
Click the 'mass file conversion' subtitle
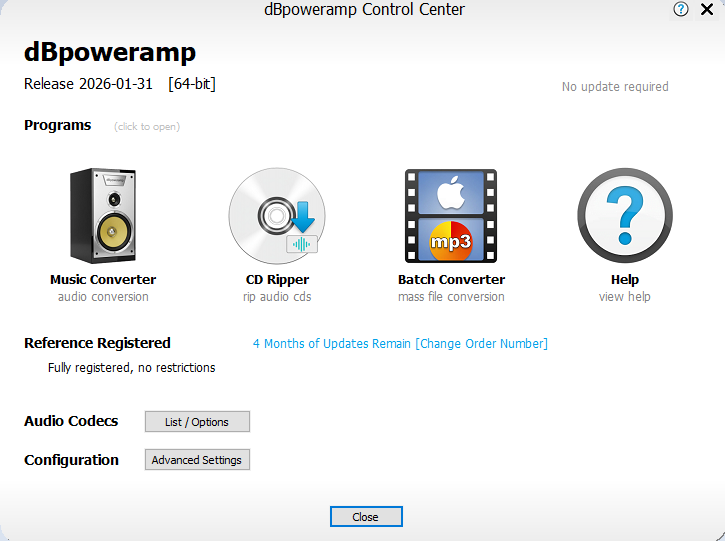(451, 297)
